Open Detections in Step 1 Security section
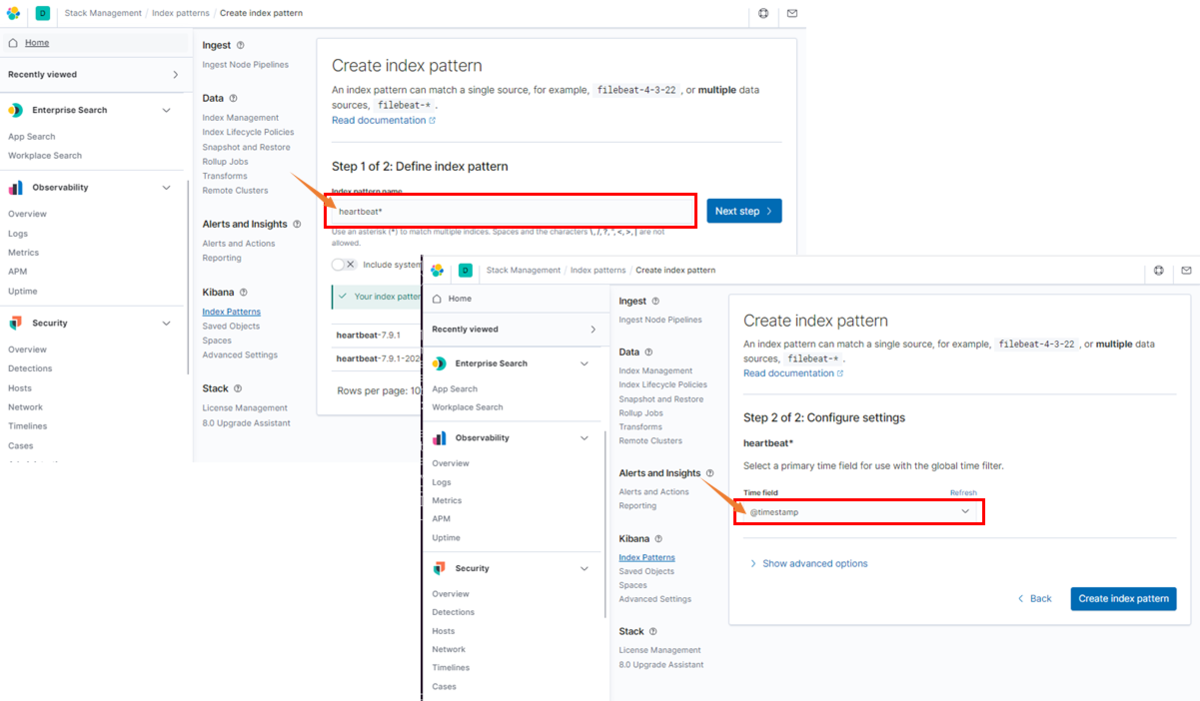The image size is (1200, 701). [30, 368]
